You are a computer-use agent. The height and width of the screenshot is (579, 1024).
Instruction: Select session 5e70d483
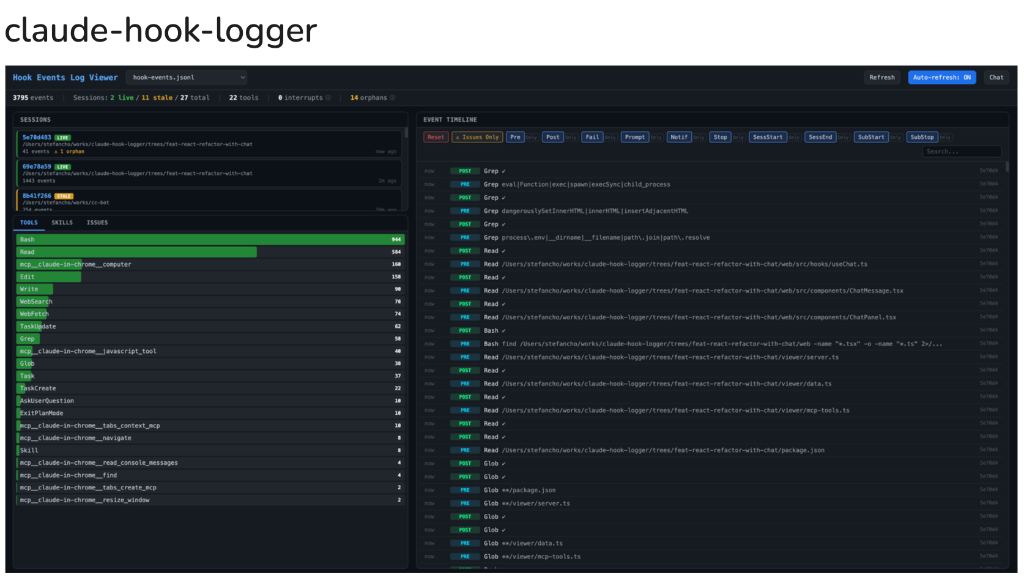pos(209,144)
